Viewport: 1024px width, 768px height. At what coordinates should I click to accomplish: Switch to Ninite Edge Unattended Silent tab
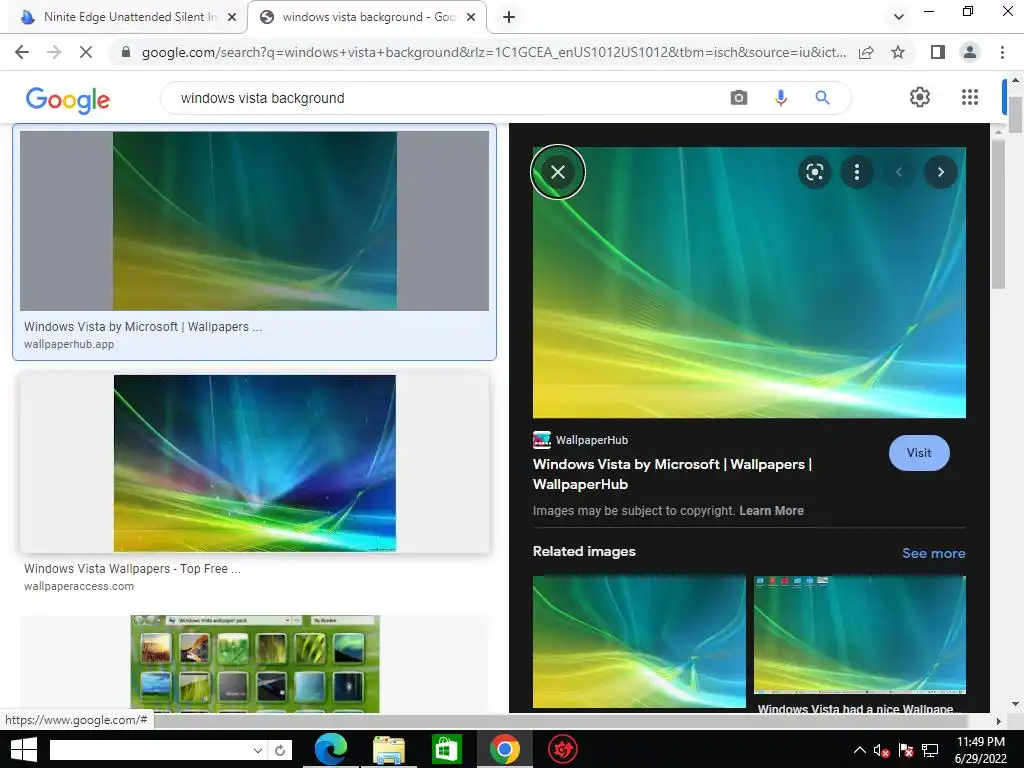click(x=129, y=17)
